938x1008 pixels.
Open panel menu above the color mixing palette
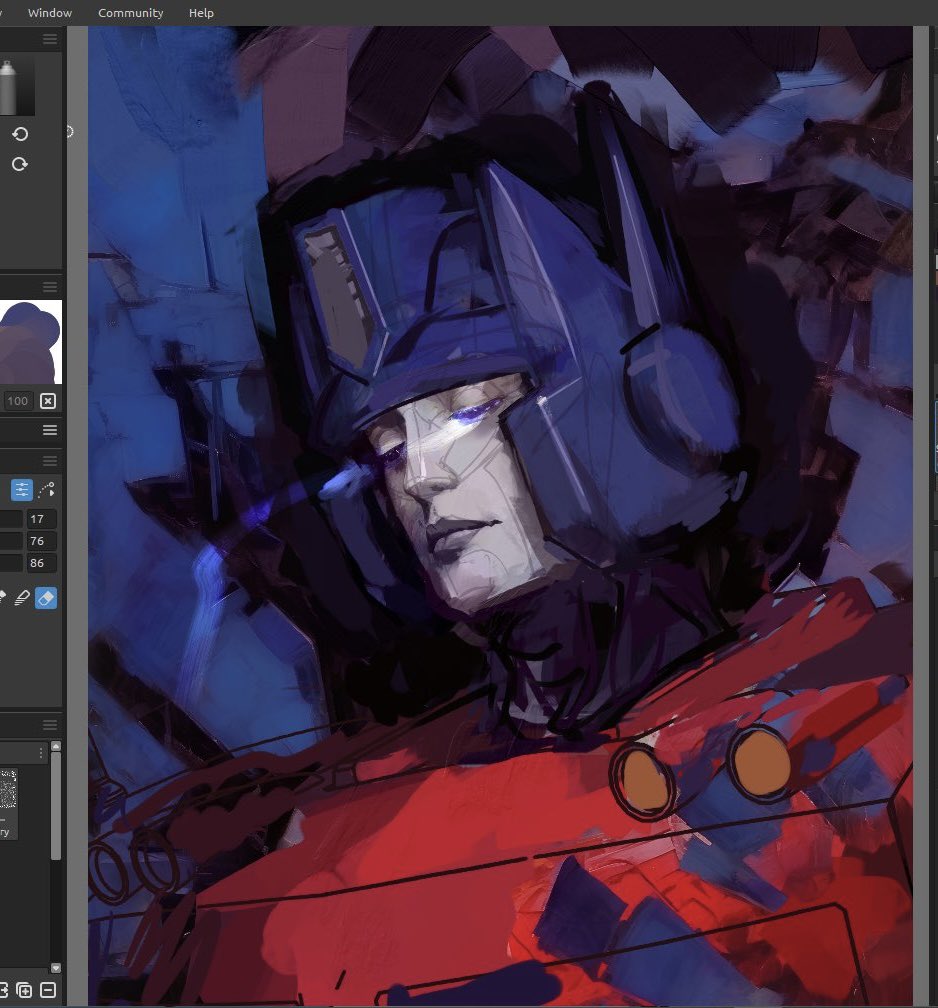50,286
